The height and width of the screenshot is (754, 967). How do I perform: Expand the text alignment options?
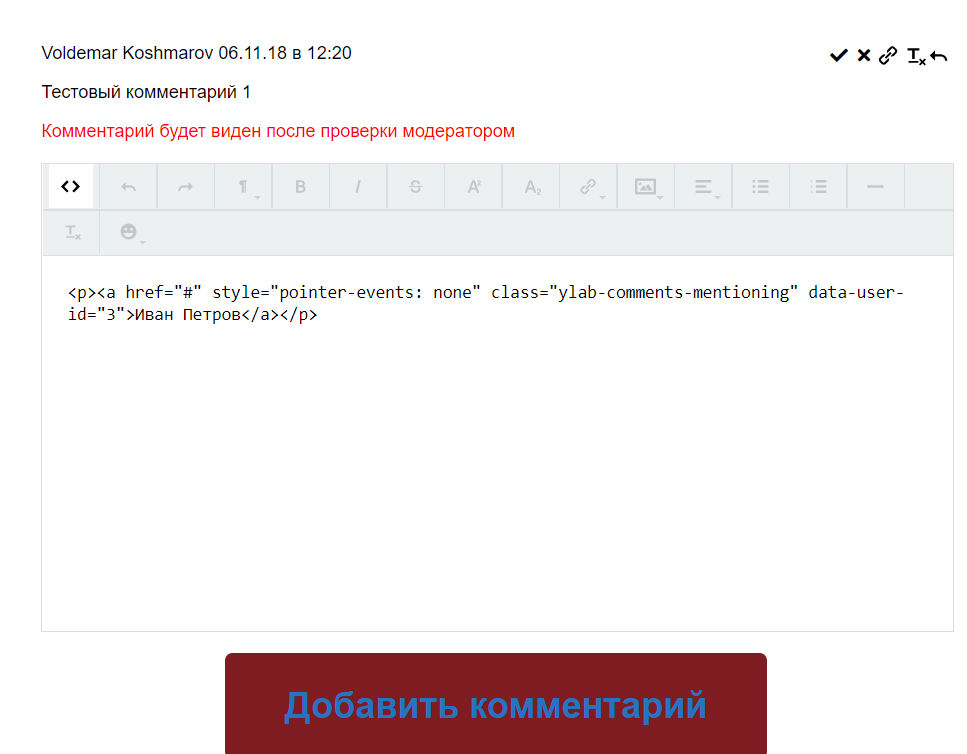[705, 187]
